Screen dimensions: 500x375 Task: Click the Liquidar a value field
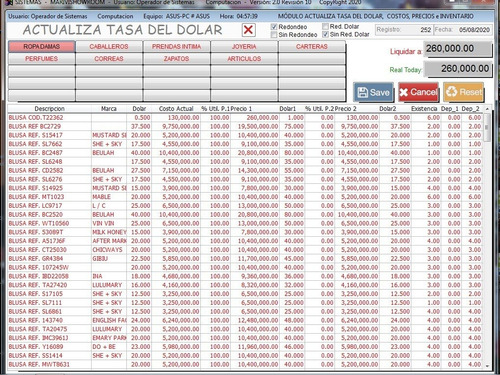[457, 49]
